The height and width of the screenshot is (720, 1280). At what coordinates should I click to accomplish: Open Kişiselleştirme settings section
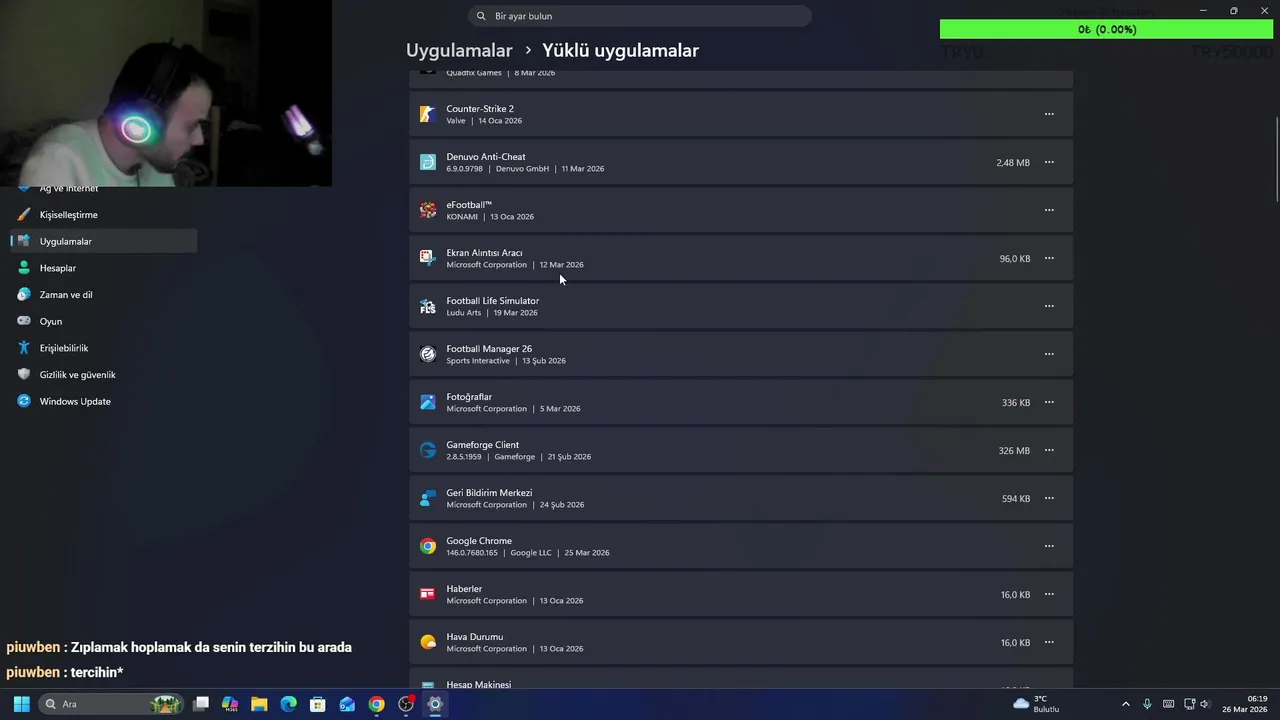[103, 215]
